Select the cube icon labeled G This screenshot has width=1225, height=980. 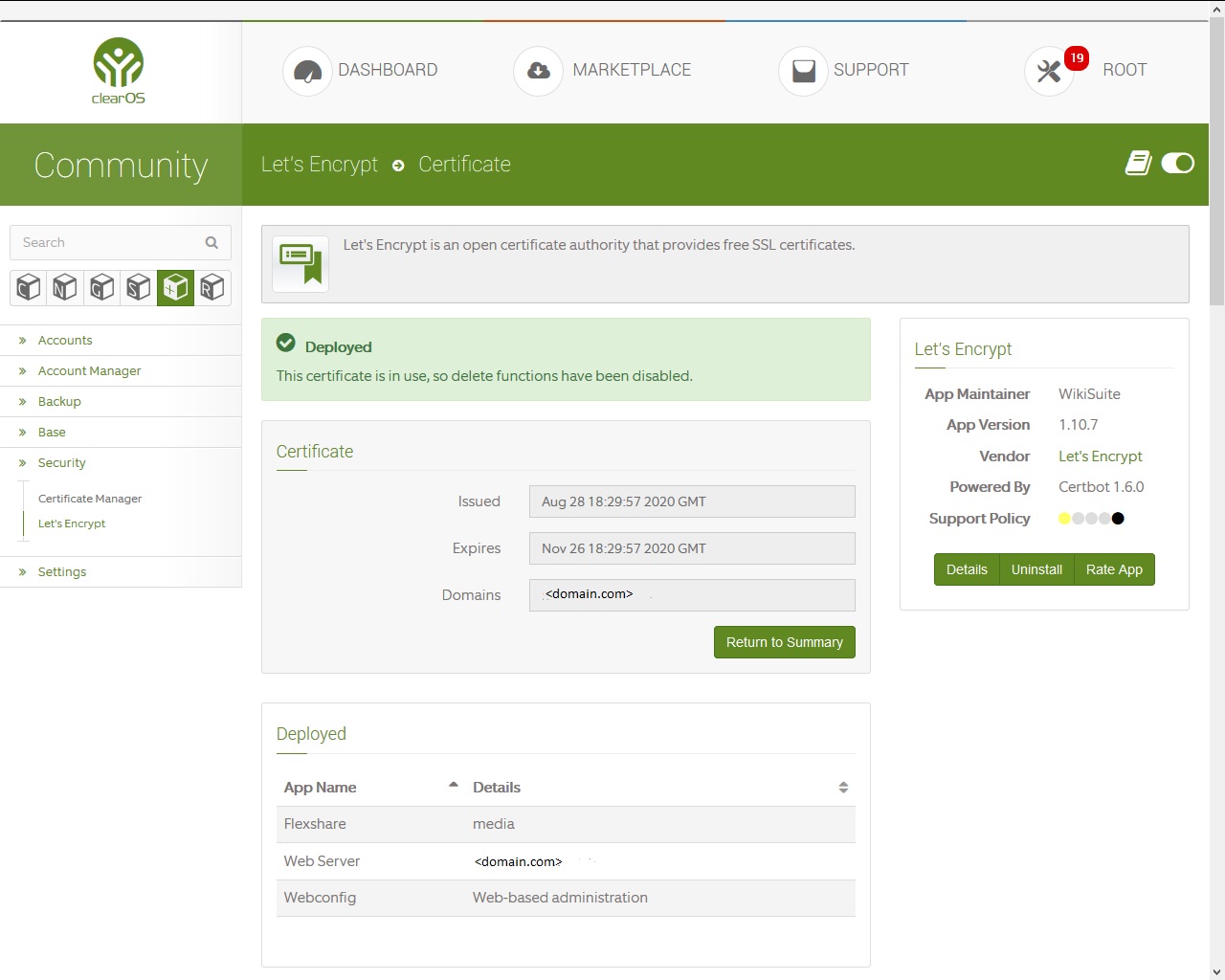pyautogui.click(x=101, y=287)
